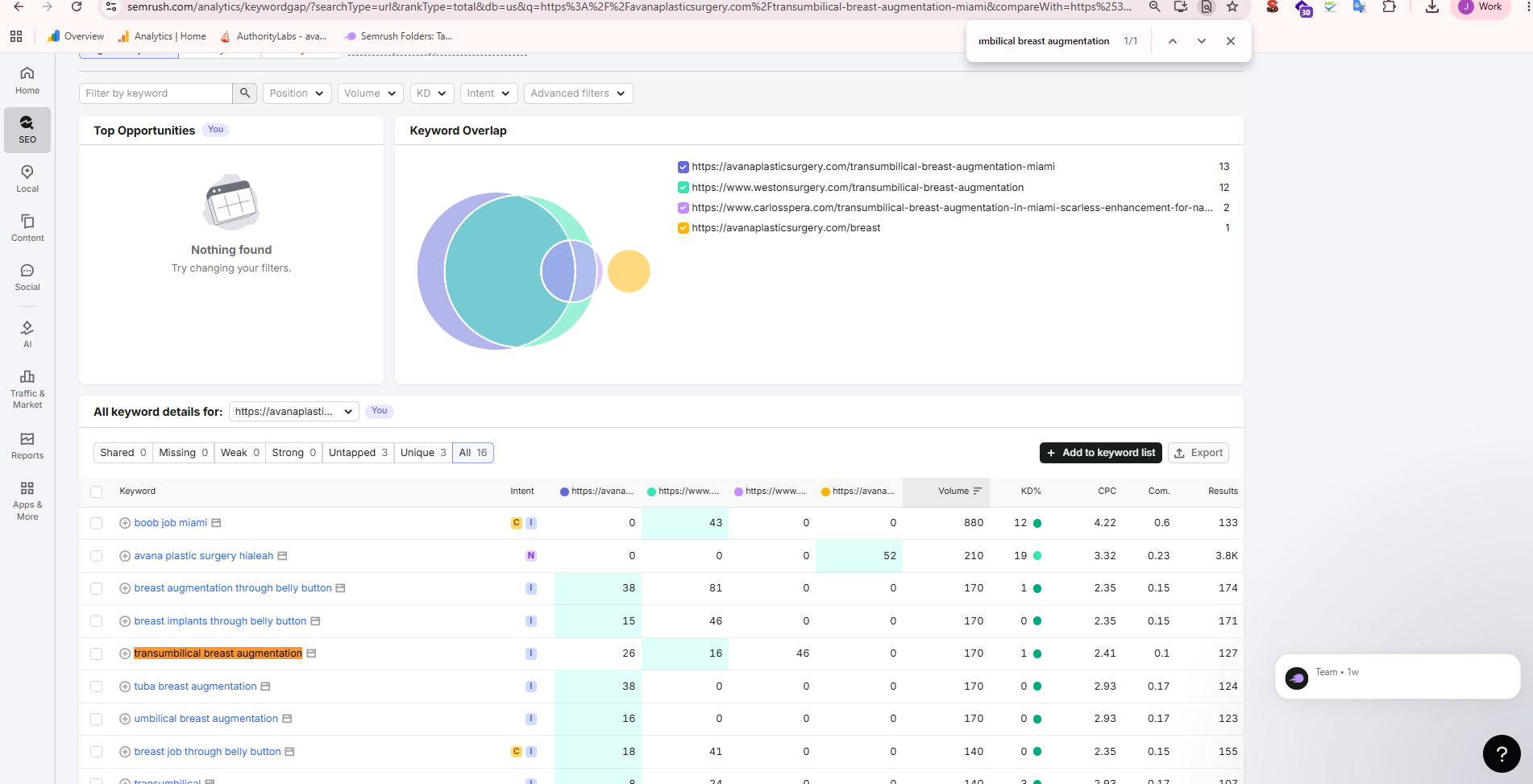Go to next find-in-page match
The width and height of the screenshot is (1533, 784).
pos(1202,41)
